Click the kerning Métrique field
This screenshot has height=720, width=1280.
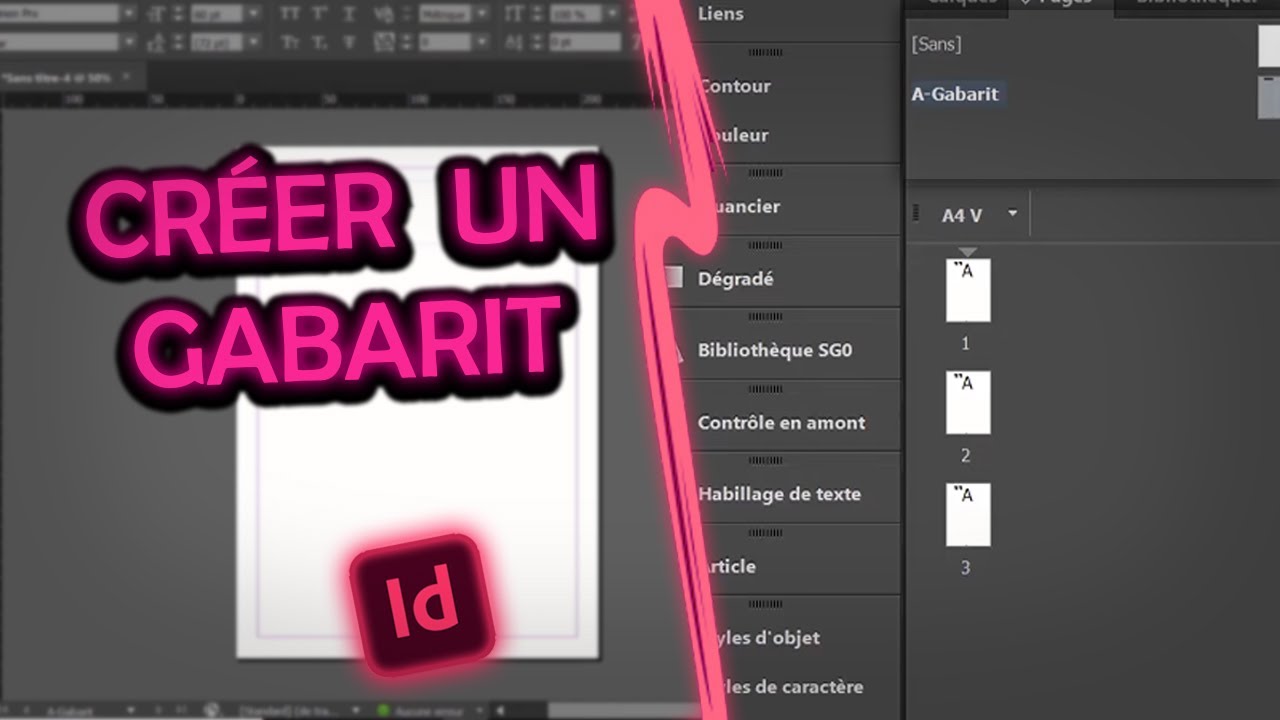[445, 14]
